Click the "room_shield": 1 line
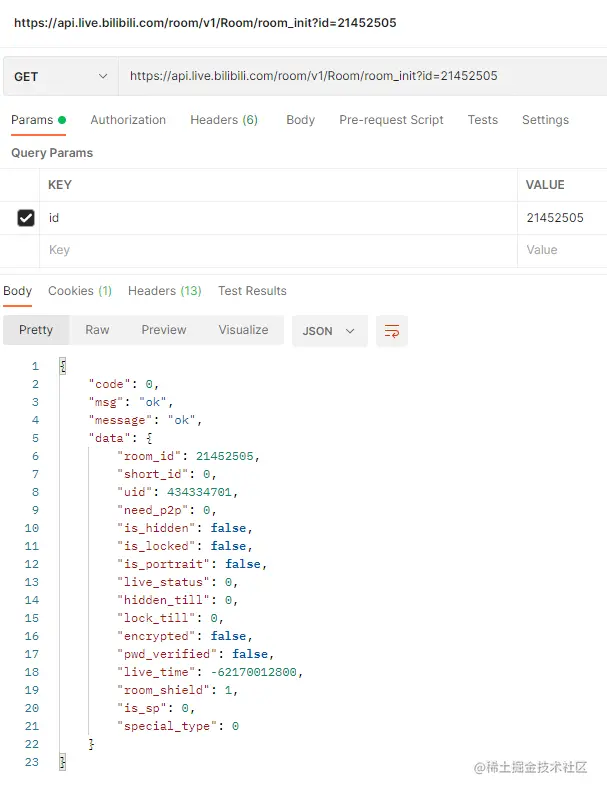The height and width of the screenshot is (794, 607). (x=178, y=690)
